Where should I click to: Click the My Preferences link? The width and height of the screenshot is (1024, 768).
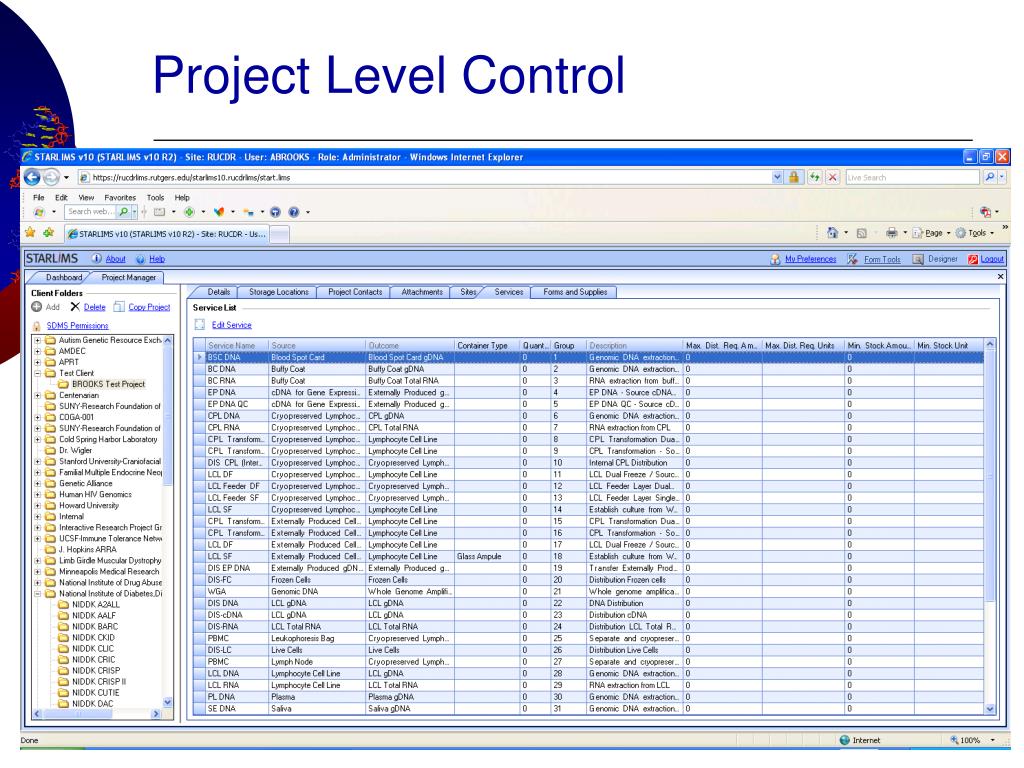810,259
